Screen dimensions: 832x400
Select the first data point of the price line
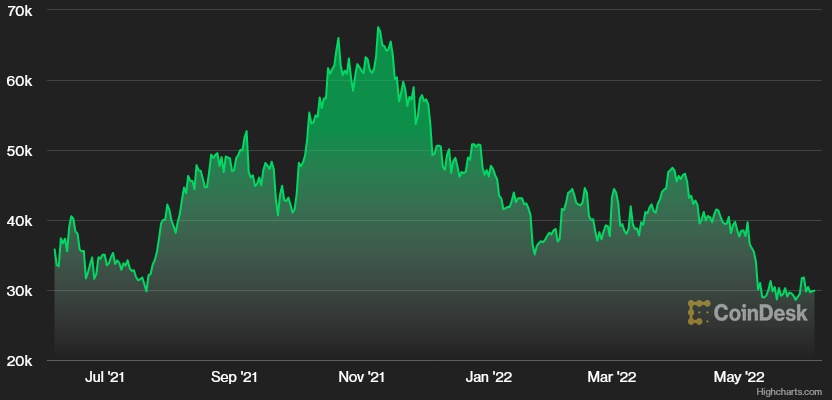pyautogui.click(x=54, y=249)
